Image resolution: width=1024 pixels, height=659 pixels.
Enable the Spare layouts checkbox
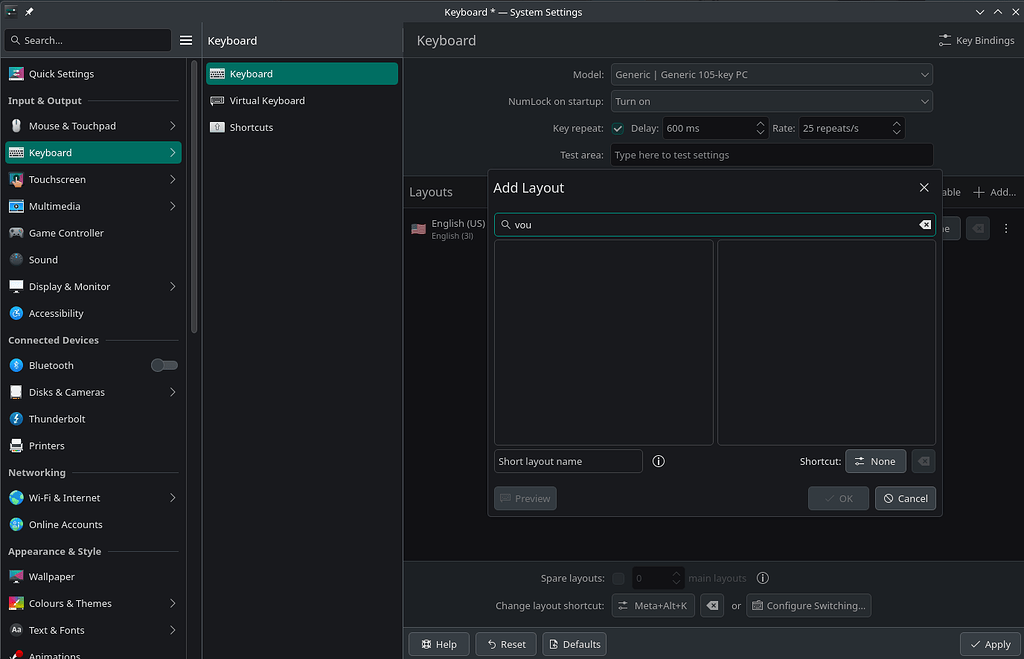(x=618, y=578)
